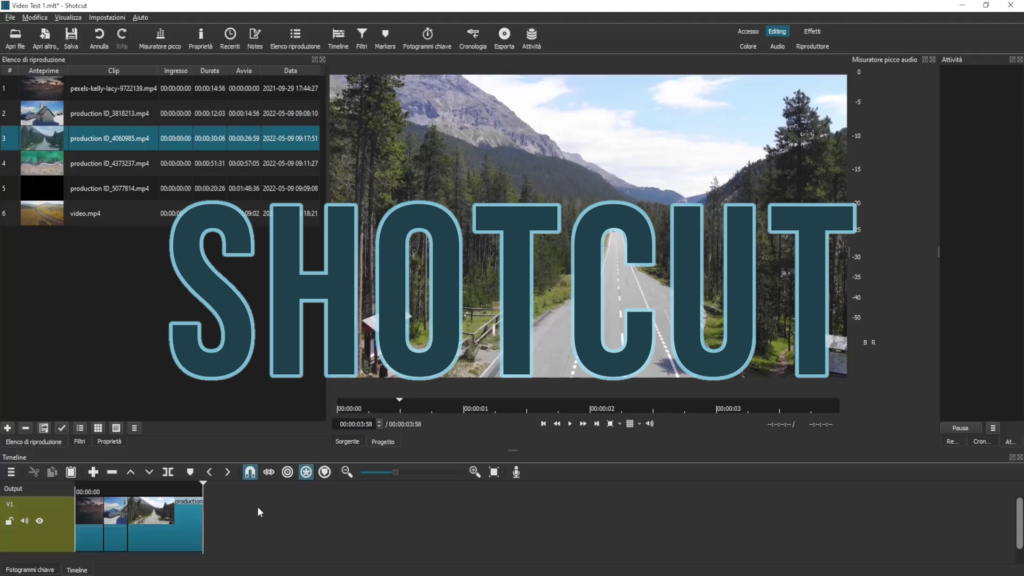Show the Elenco riproduzione playlist icon
Image resolution: width=1024 pixels, height=576 pixels.
pyautogui.click(x=295, y=39)
